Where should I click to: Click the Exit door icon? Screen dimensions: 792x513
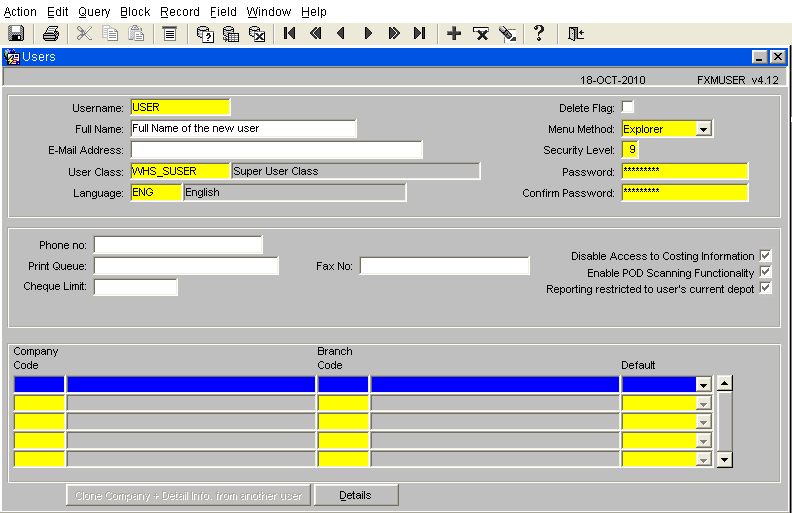575,33
